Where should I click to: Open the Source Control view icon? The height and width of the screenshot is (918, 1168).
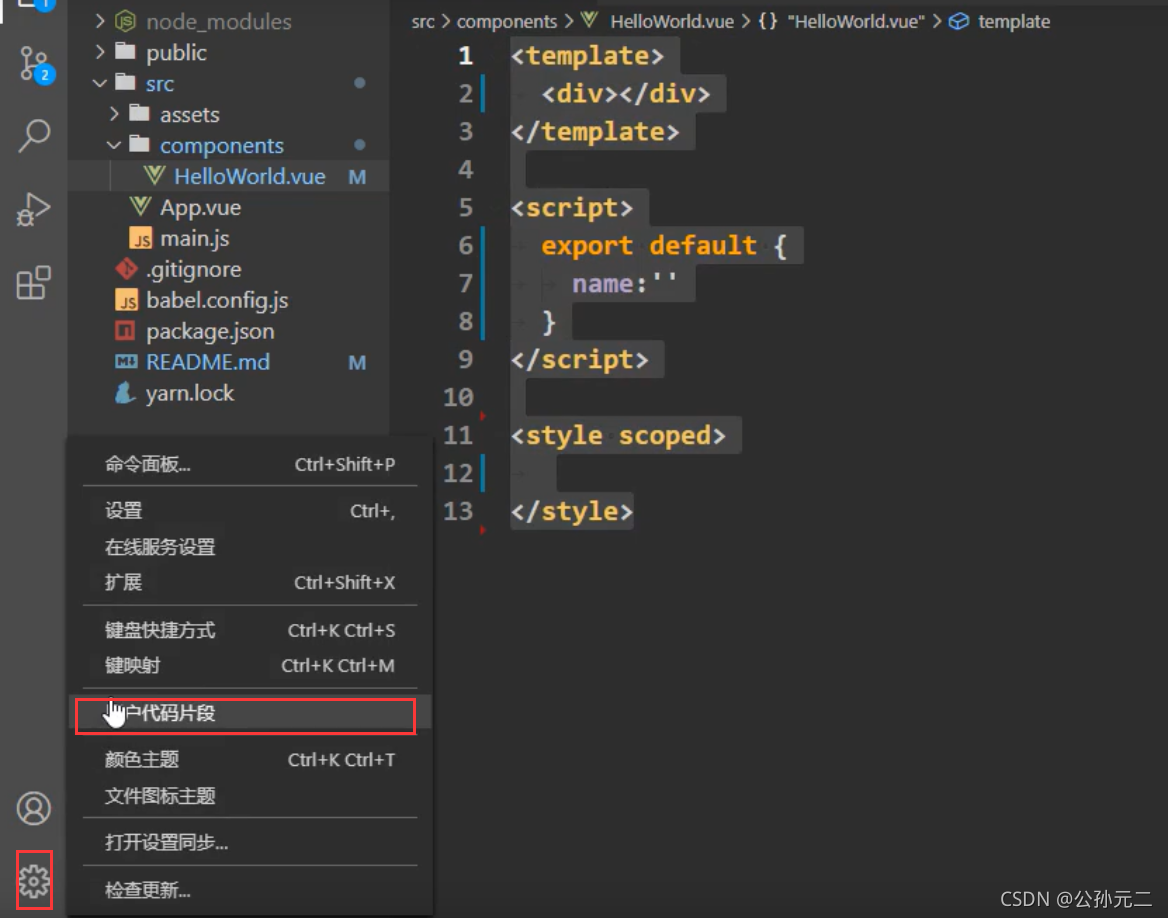tap(35, 64)
